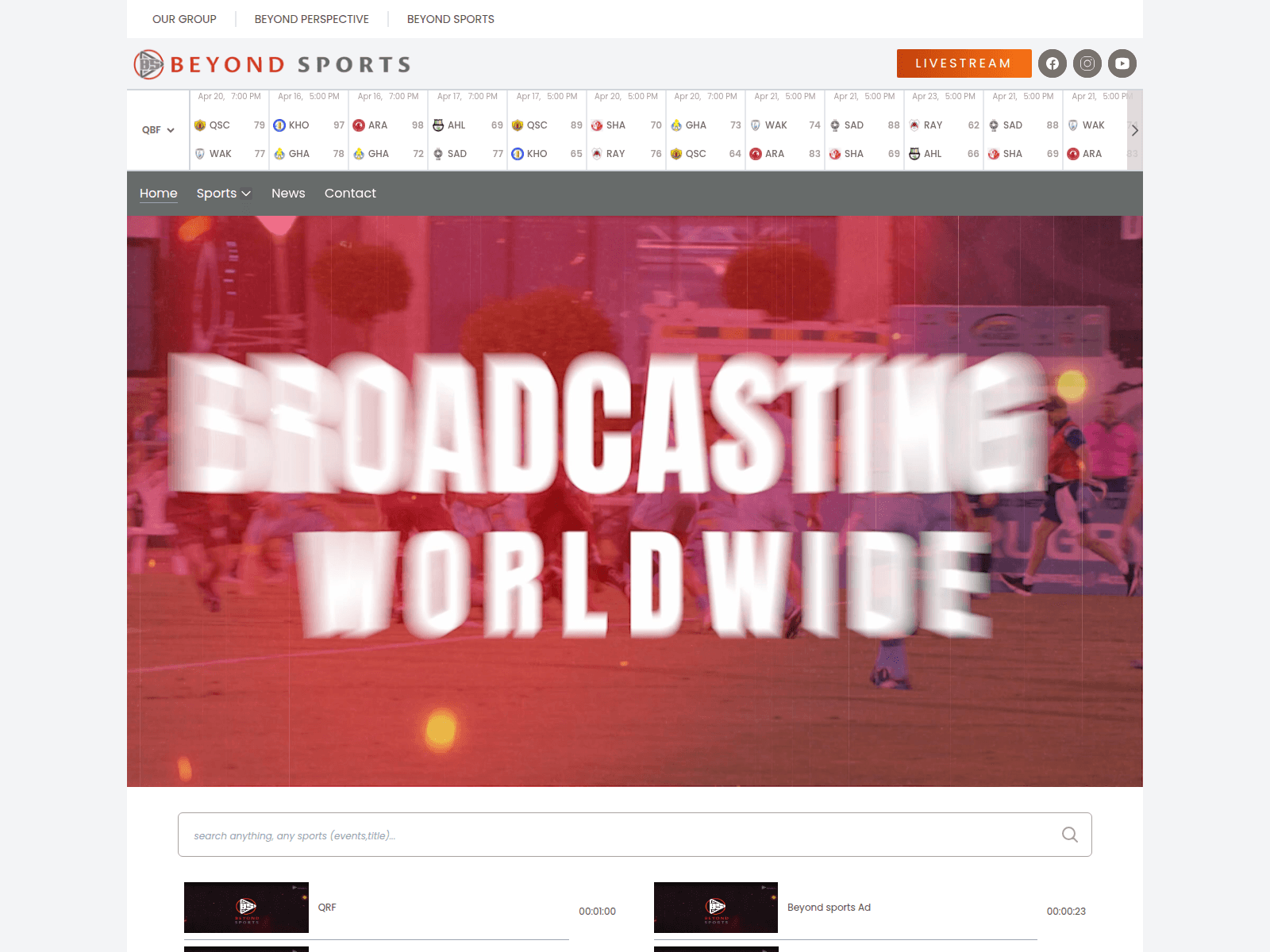The height and width of the screenshot is (952, 1270).
Task: Select the QSC 89 KHO 65 game
Action: 547,130
